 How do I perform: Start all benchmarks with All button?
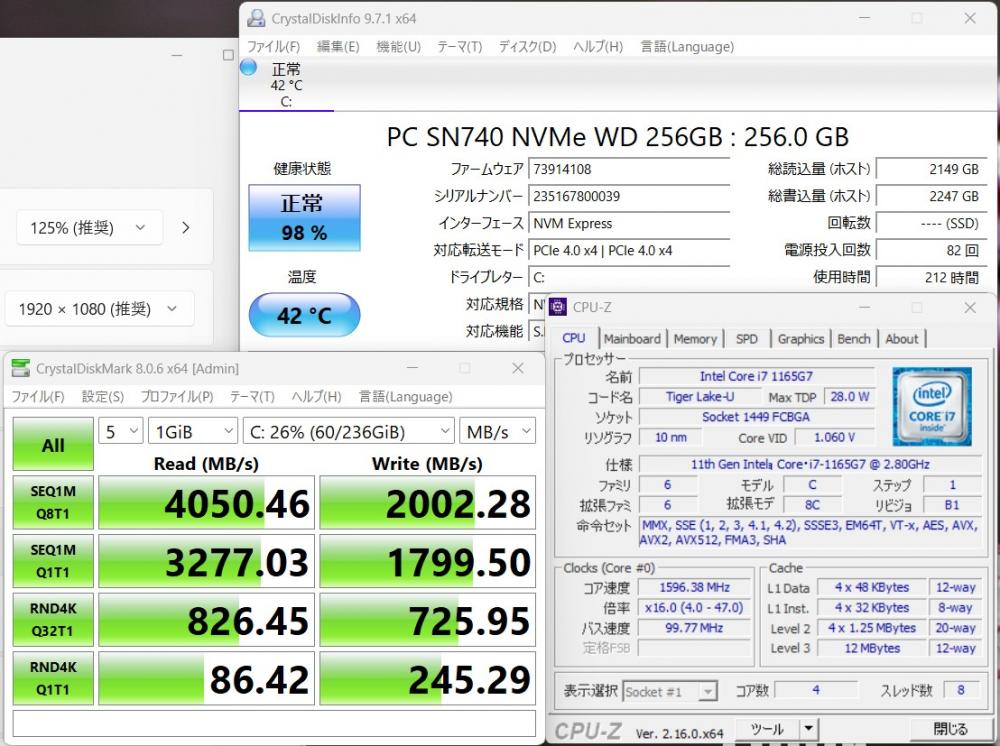point(53,446)
